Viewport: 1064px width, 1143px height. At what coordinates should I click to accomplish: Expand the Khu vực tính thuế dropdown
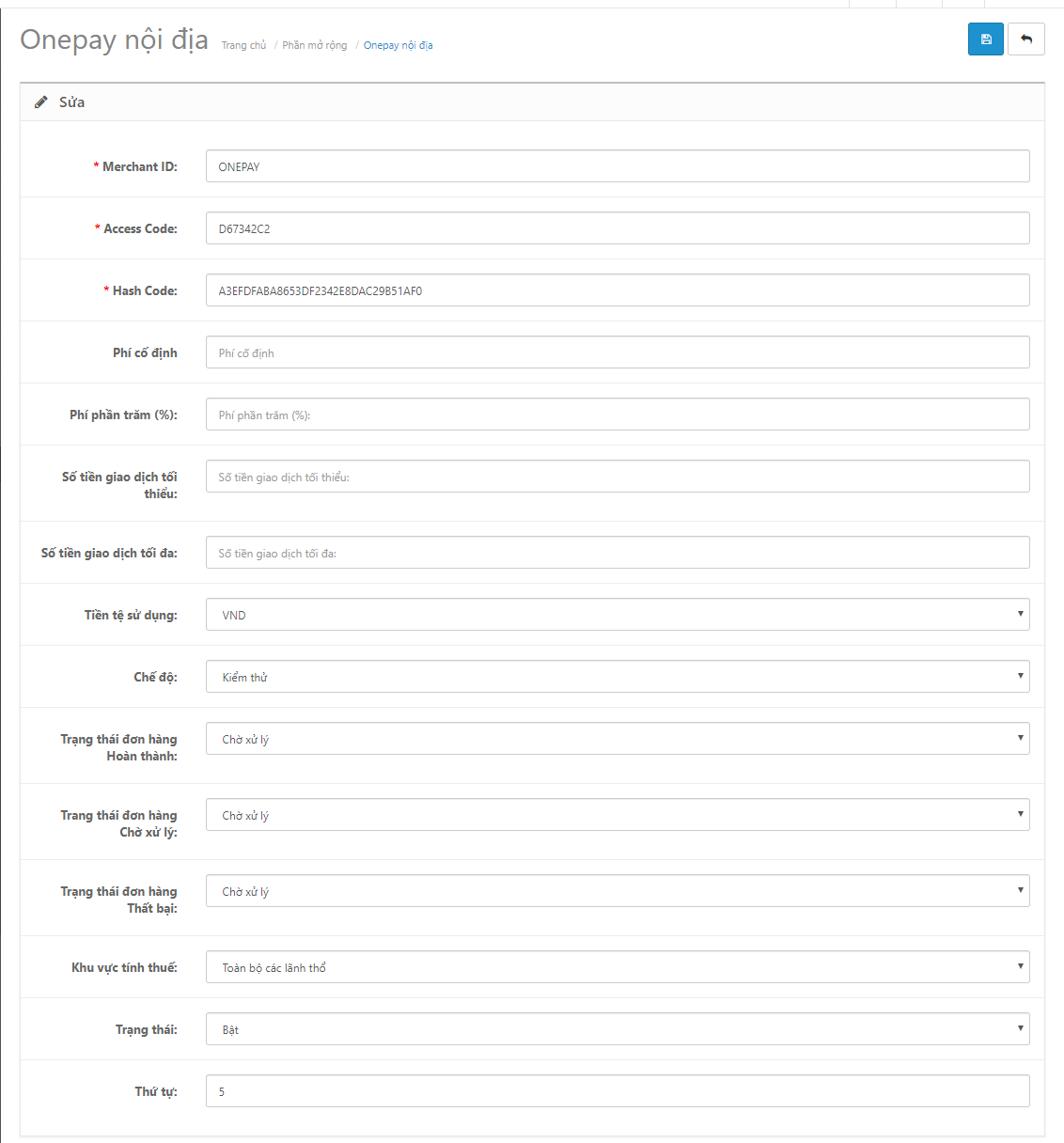tap(618, 967)
